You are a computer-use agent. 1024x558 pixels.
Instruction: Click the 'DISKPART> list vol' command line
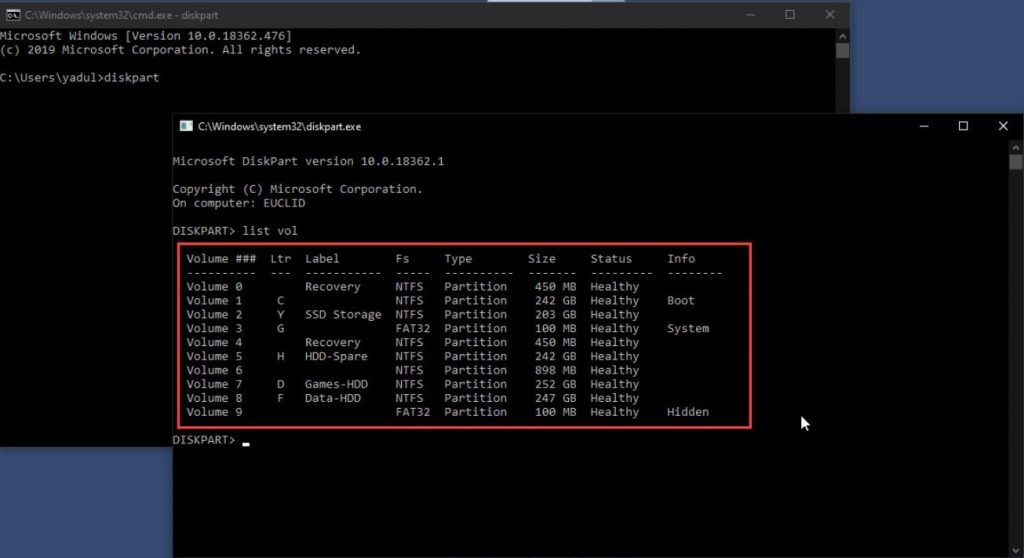tap(235, 231)
